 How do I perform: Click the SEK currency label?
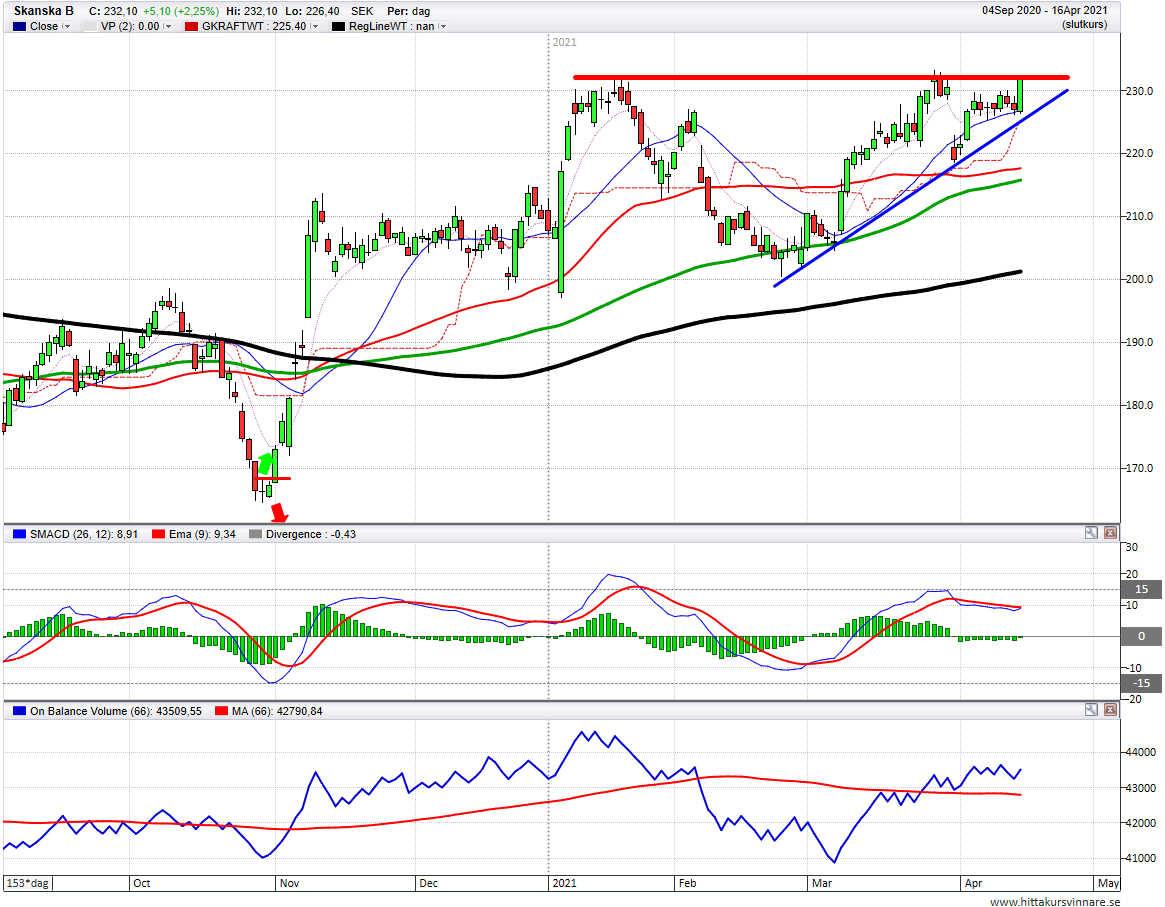(362, 11)
